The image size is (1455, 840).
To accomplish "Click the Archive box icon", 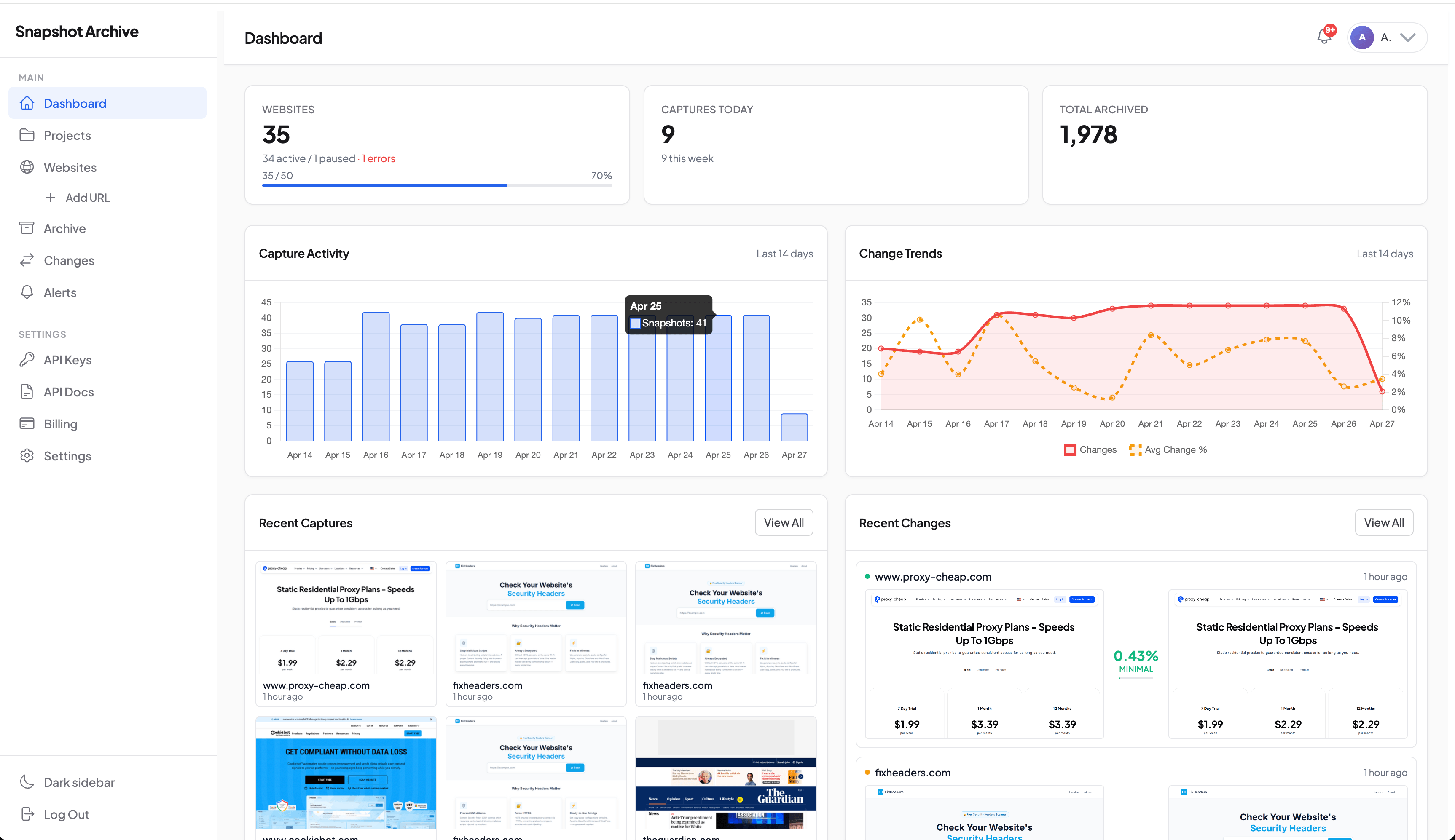I will click(27, 228).
